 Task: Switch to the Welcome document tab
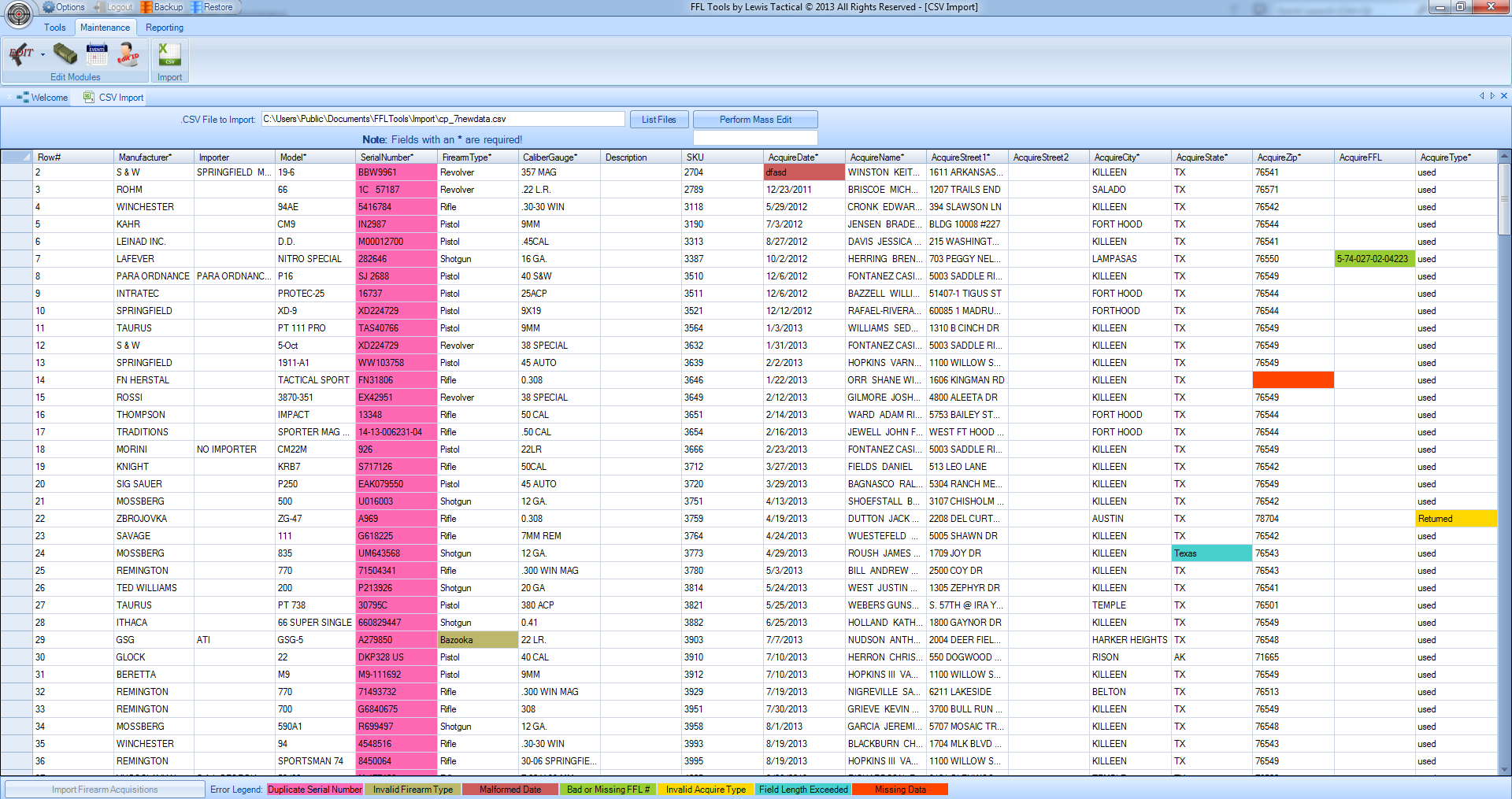[43, 98]
